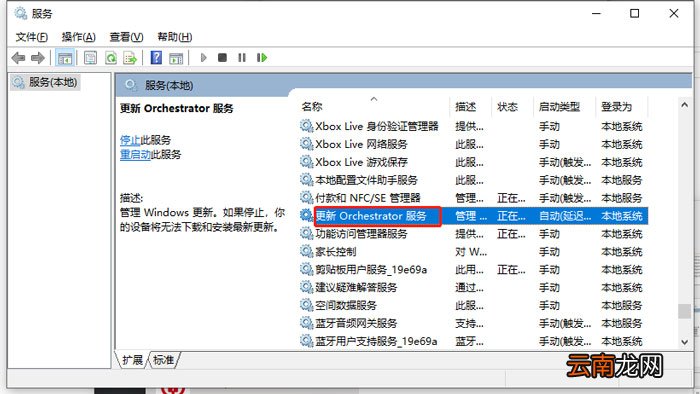This screenshot has width=700, height=394.
Task: Select the 本地配置文件助手服务 service name
Action: click(x=366, y=180)
